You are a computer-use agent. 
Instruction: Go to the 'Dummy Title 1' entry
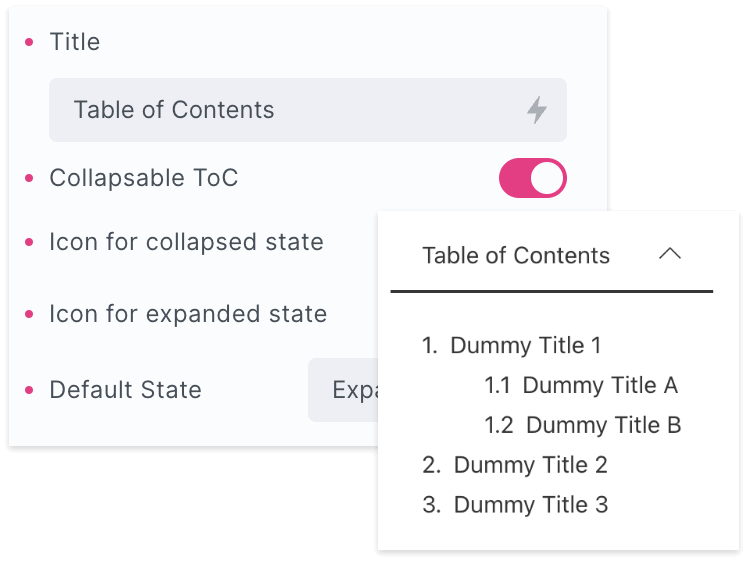pyautogui.click(x=525, y=346)
